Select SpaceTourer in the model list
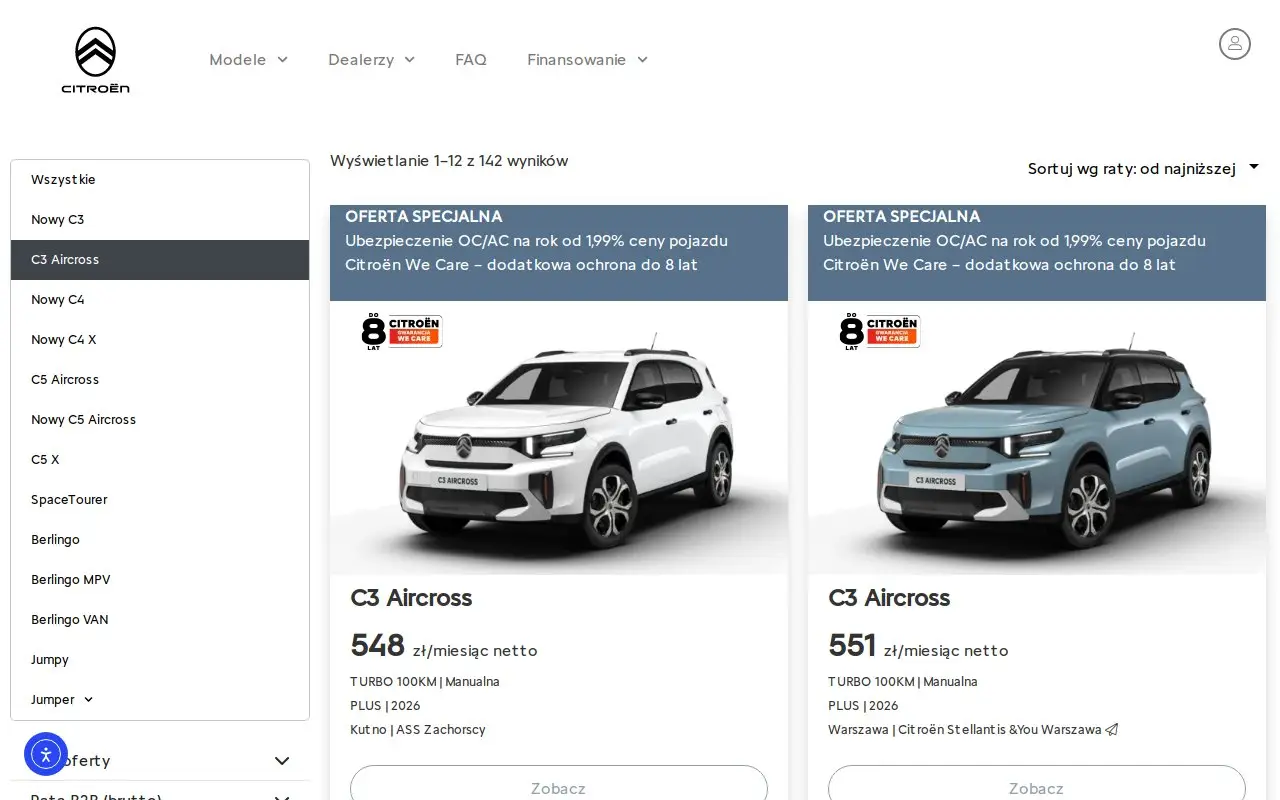The height and width of the screenshot is (800, 1280). [160, 500]
